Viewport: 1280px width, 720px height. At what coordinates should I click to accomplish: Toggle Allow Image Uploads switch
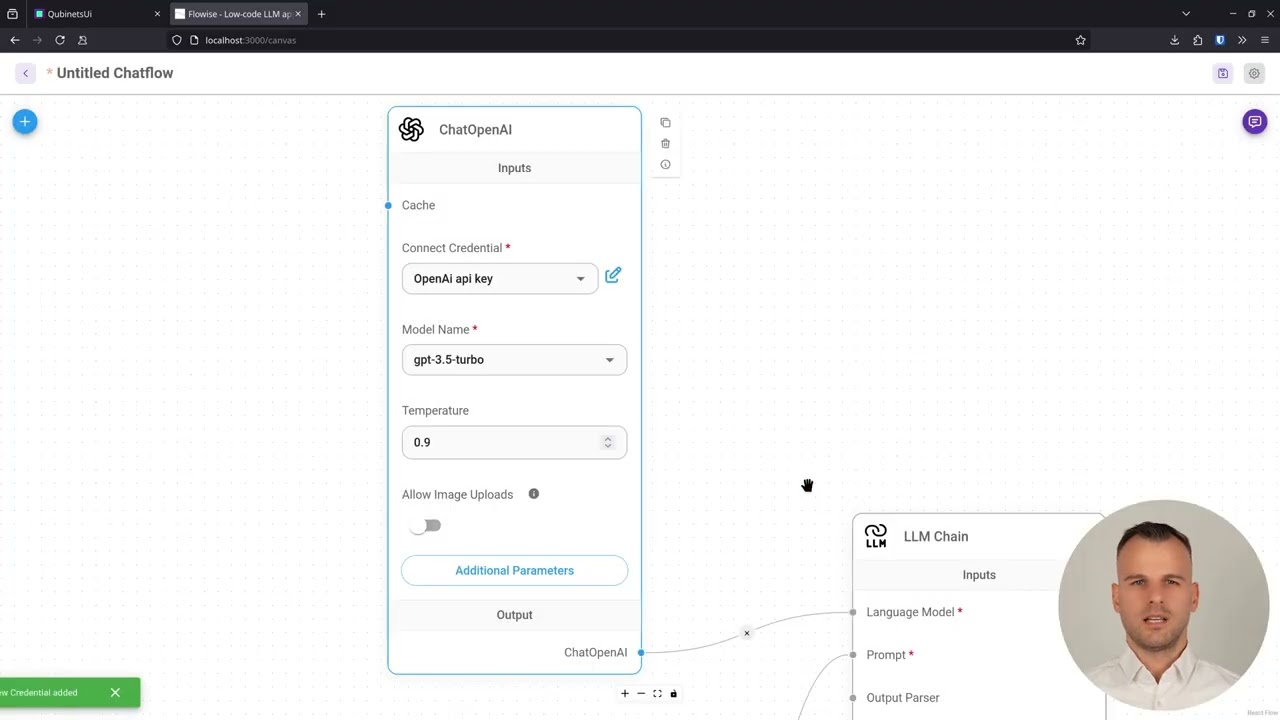click(x=425, y=526)
